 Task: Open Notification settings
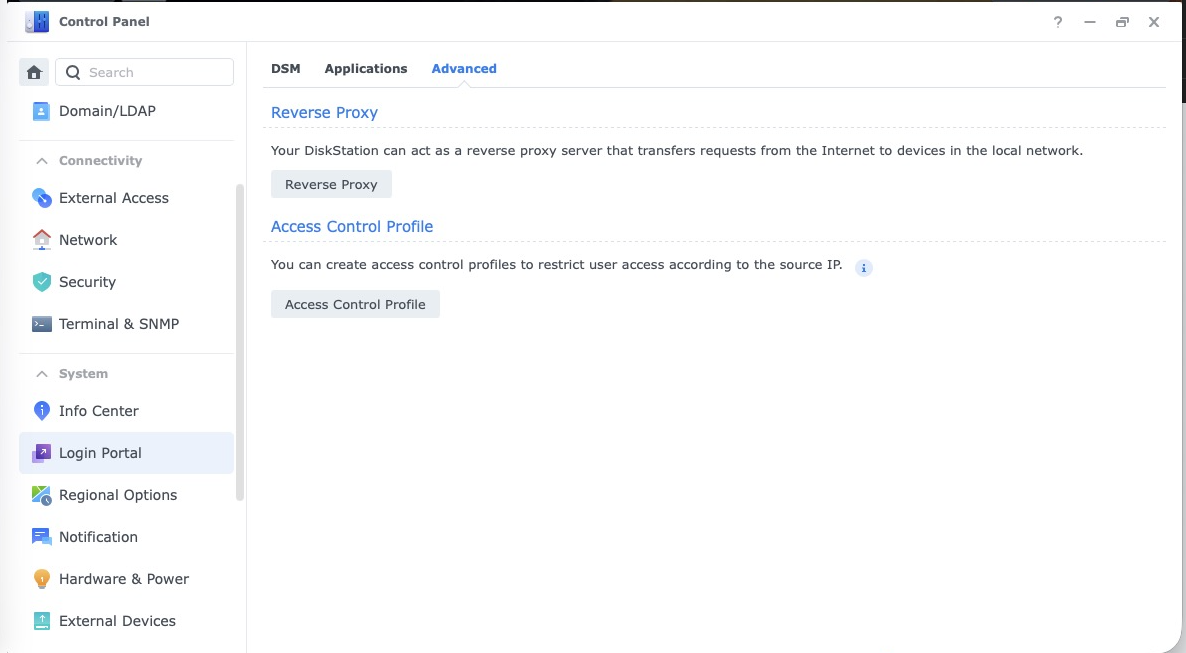(98, 537)
